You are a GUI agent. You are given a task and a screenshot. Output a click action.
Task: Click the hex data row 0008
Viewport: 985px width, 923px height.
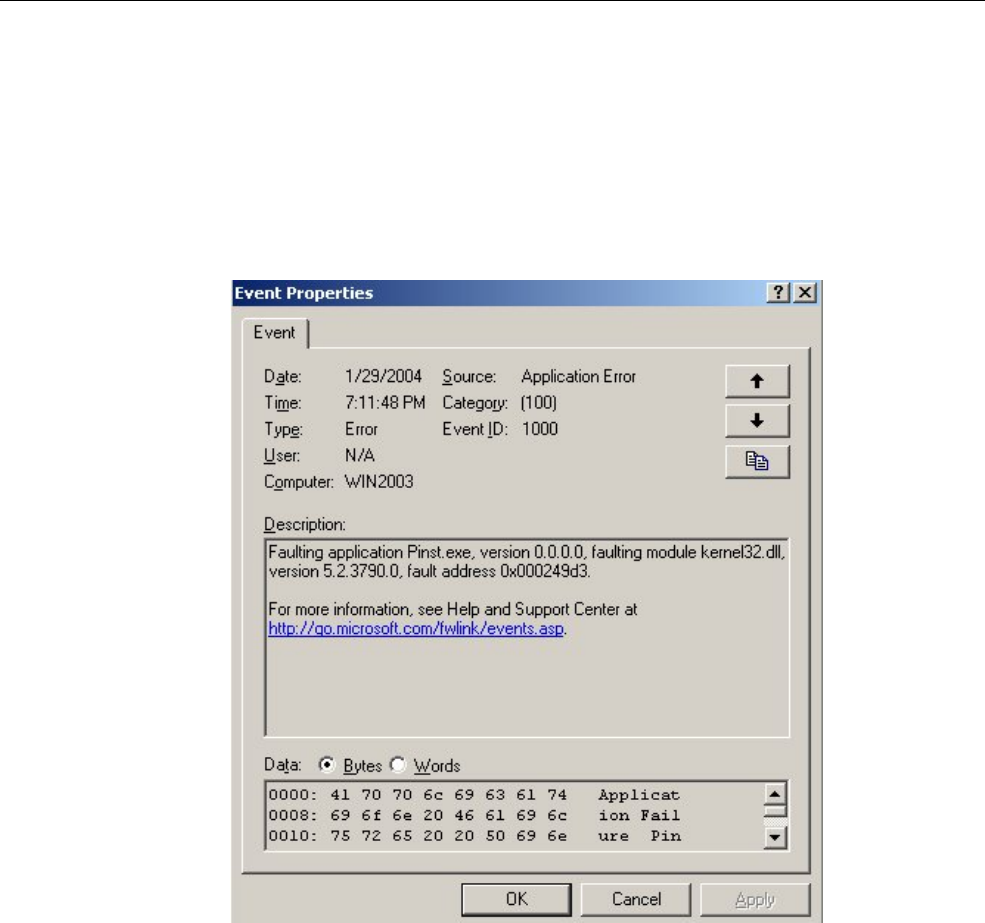pos(474,816)
